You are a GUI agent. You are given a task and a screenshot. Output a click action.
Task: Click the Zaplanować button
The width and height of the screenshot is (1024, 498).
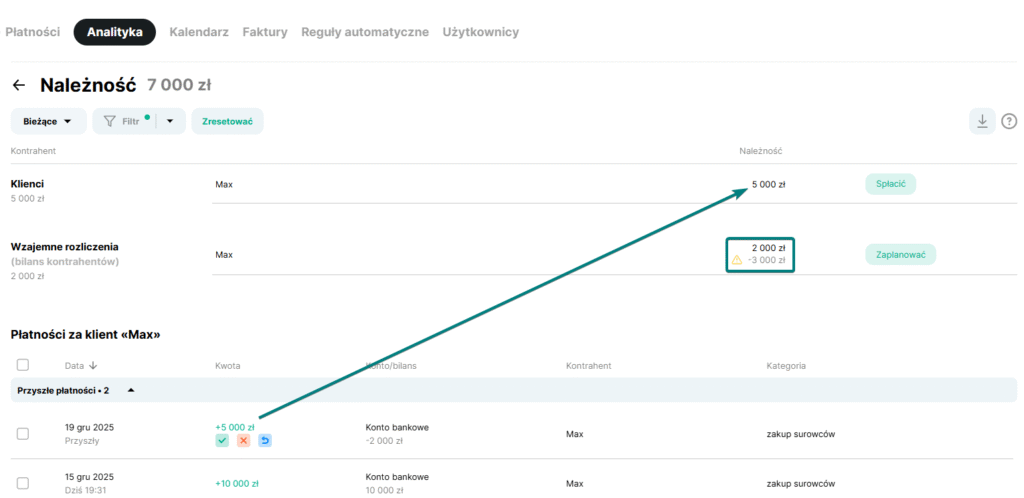[900, 254]
